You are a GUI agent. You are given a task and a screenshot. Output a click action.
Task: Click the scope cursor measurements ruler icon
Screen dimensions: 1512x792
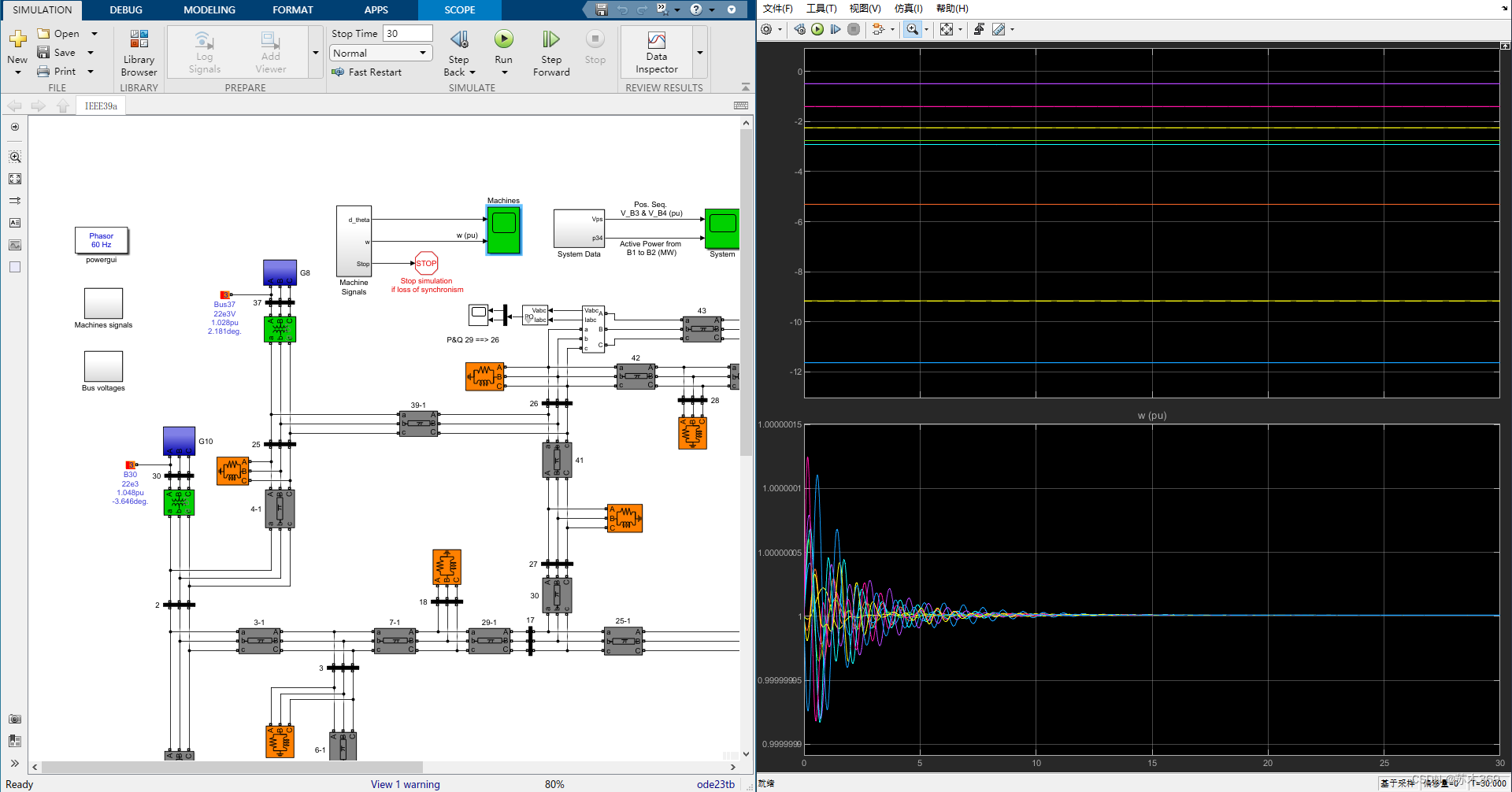click(x=999, y=29)
